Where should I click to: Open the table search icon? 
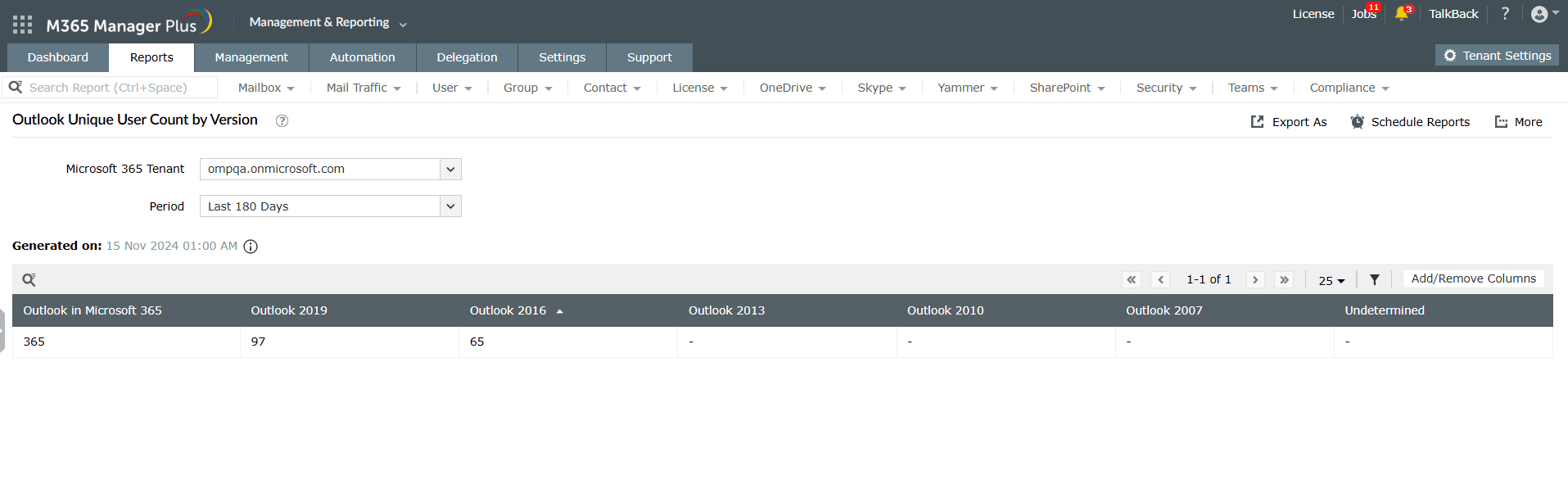pos(29,280)
